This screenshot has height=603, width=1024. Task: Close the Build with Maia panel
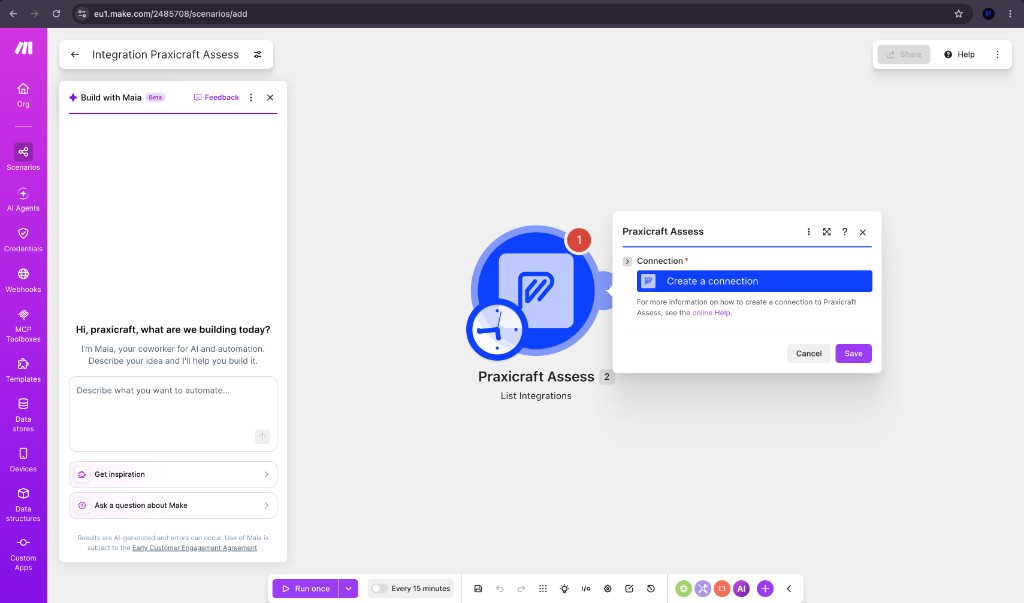pyautogui.click(x=270, y=97)
